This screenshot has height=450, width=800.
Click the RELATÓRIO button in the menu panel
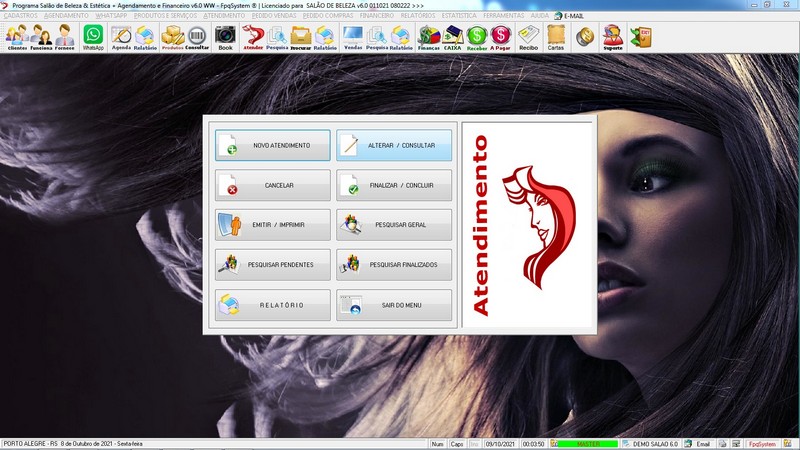click(272, 305)
